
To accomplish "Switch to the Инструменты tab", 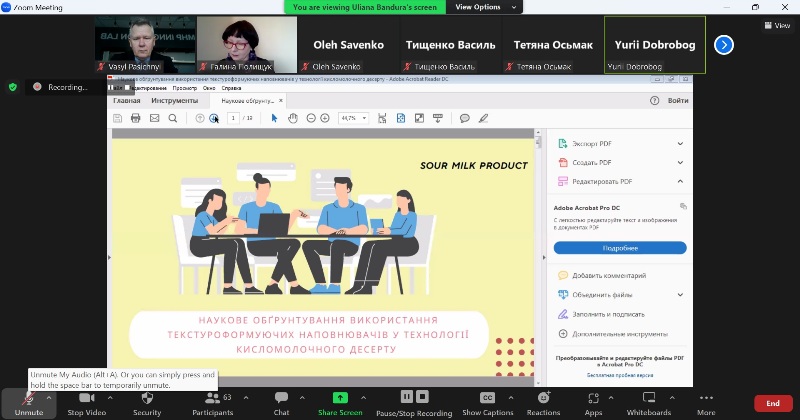I will pos(174,100).
